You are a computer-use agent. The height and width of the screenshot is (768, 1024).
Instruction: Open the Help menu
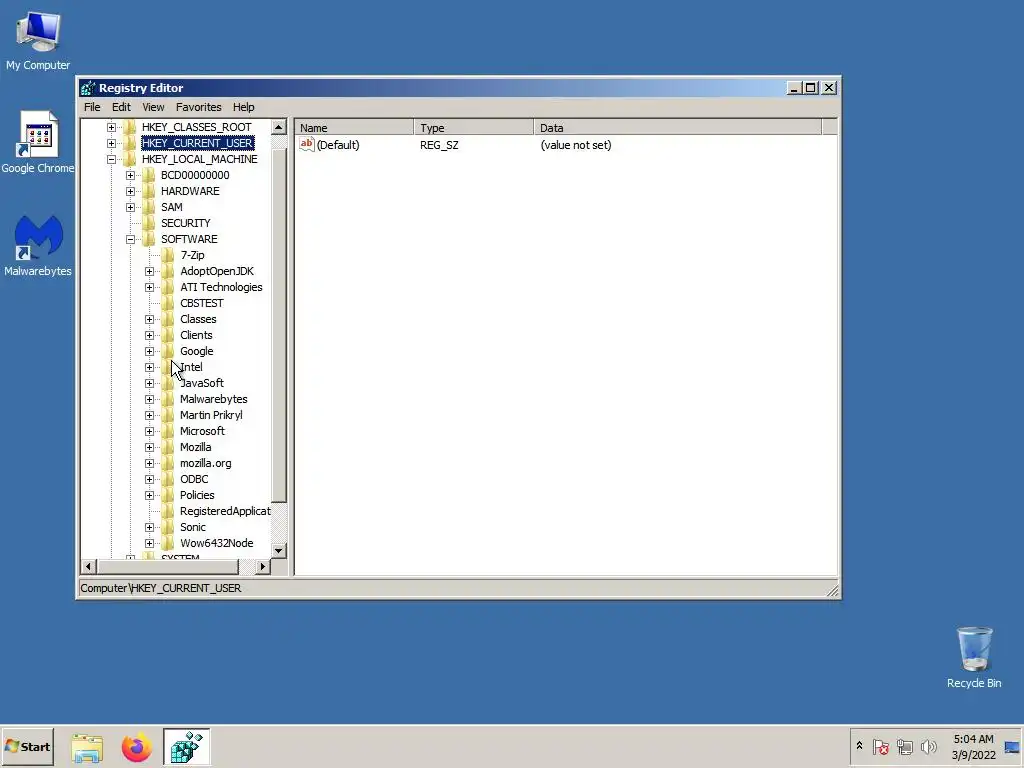coord(244,107)
